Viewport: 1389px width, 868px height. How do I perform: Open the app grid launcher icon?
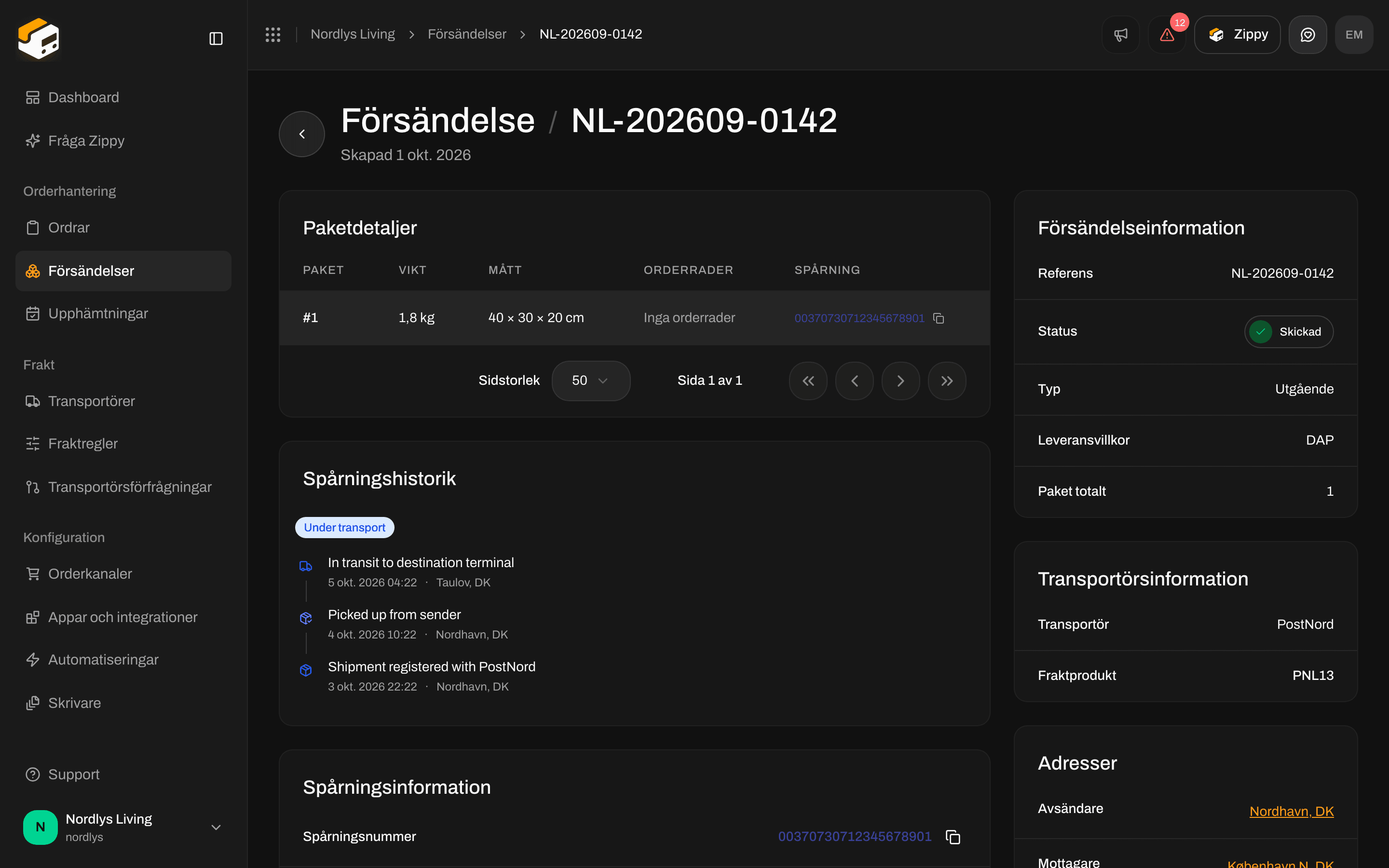pyautogui.click(x=272, y=34)
